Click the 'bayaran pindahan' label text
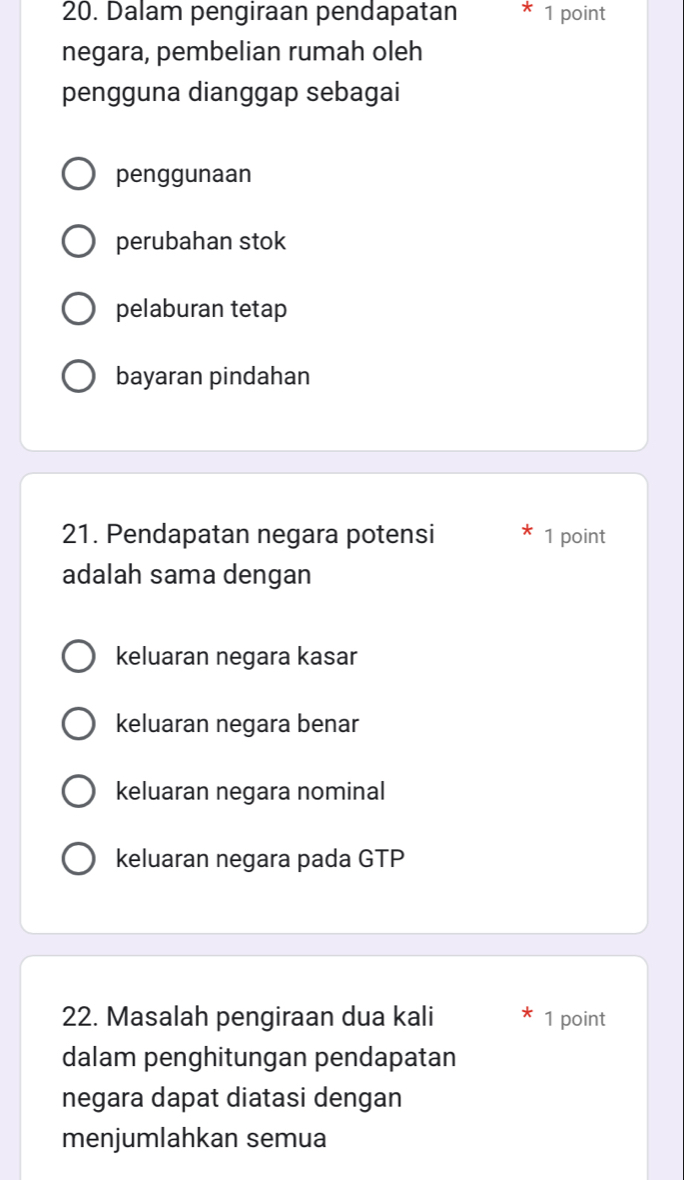Screen dimensions: 684x1180 213,378
